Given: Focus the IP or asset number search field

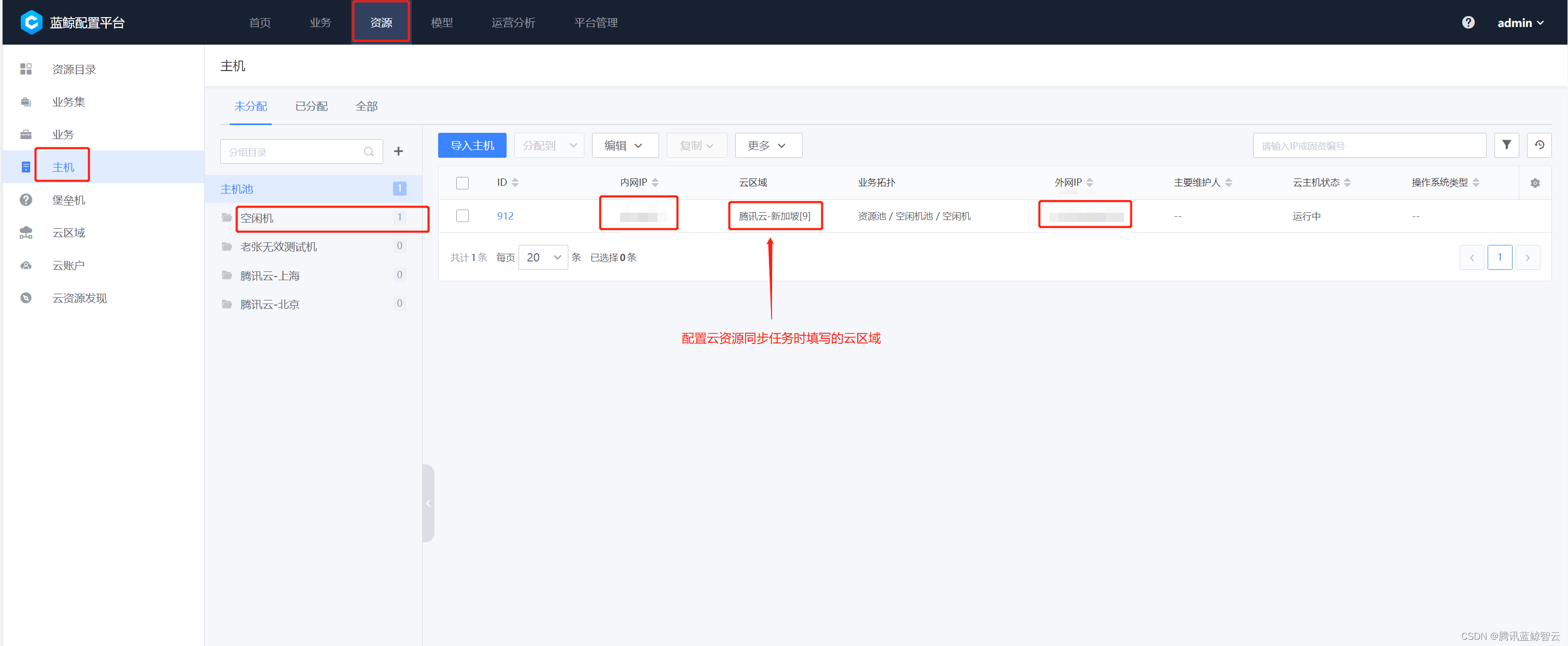Looking at the screenshot, I should point(1369,145).
